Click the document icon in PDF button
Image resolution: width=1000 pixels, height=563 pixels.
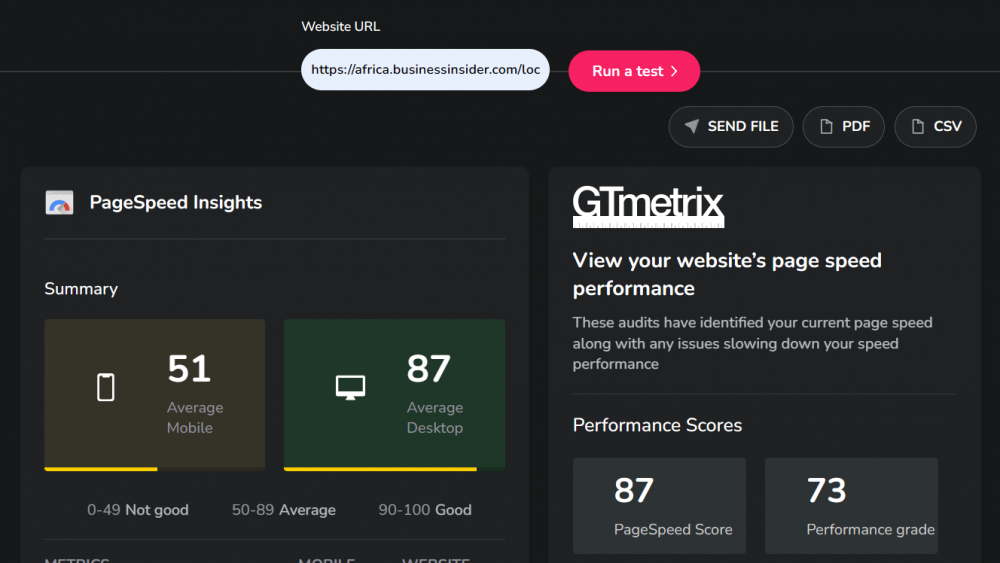click(x=826, y=126)
